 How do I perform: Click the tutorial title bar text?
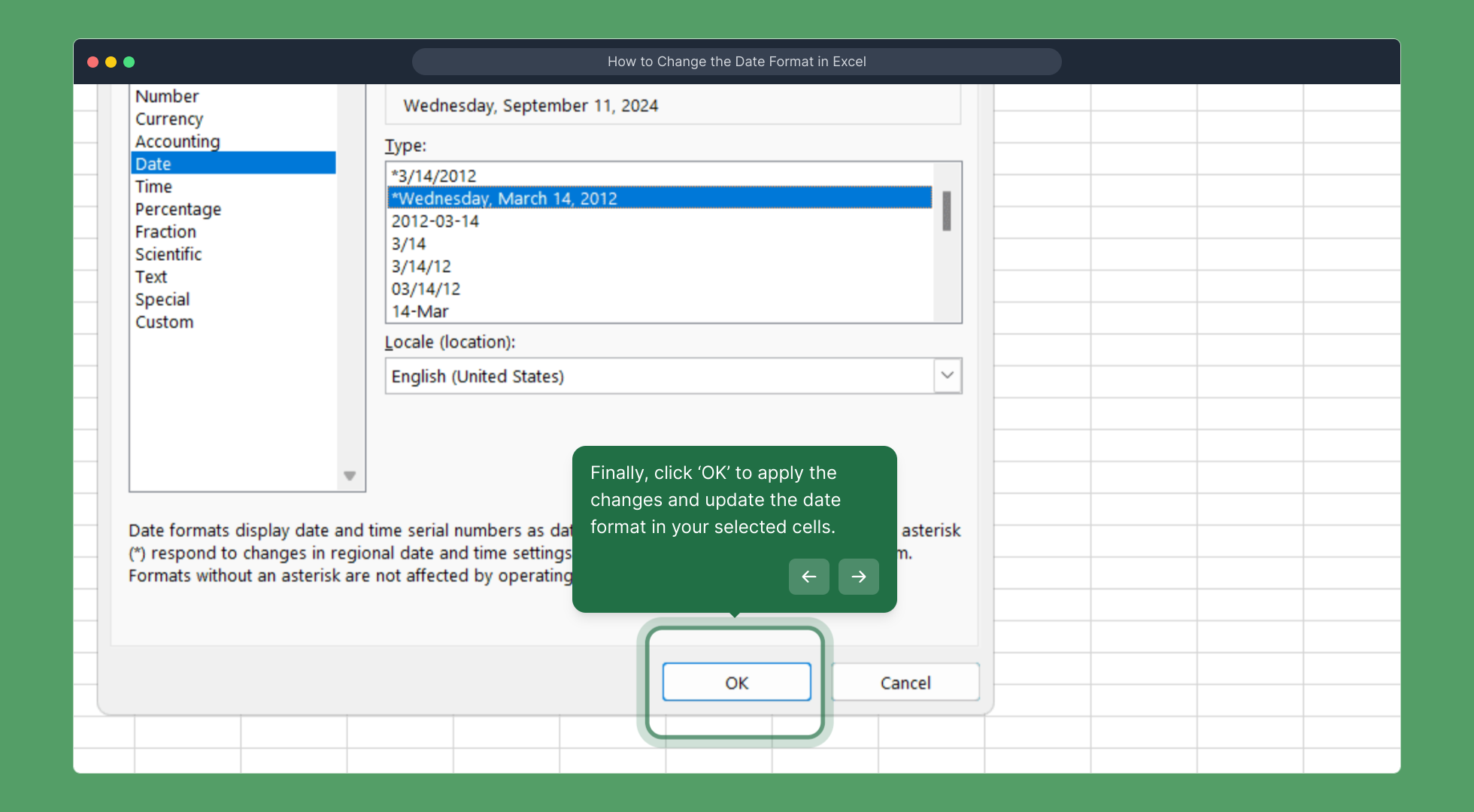pyautogui.click(x=736, y=62)
